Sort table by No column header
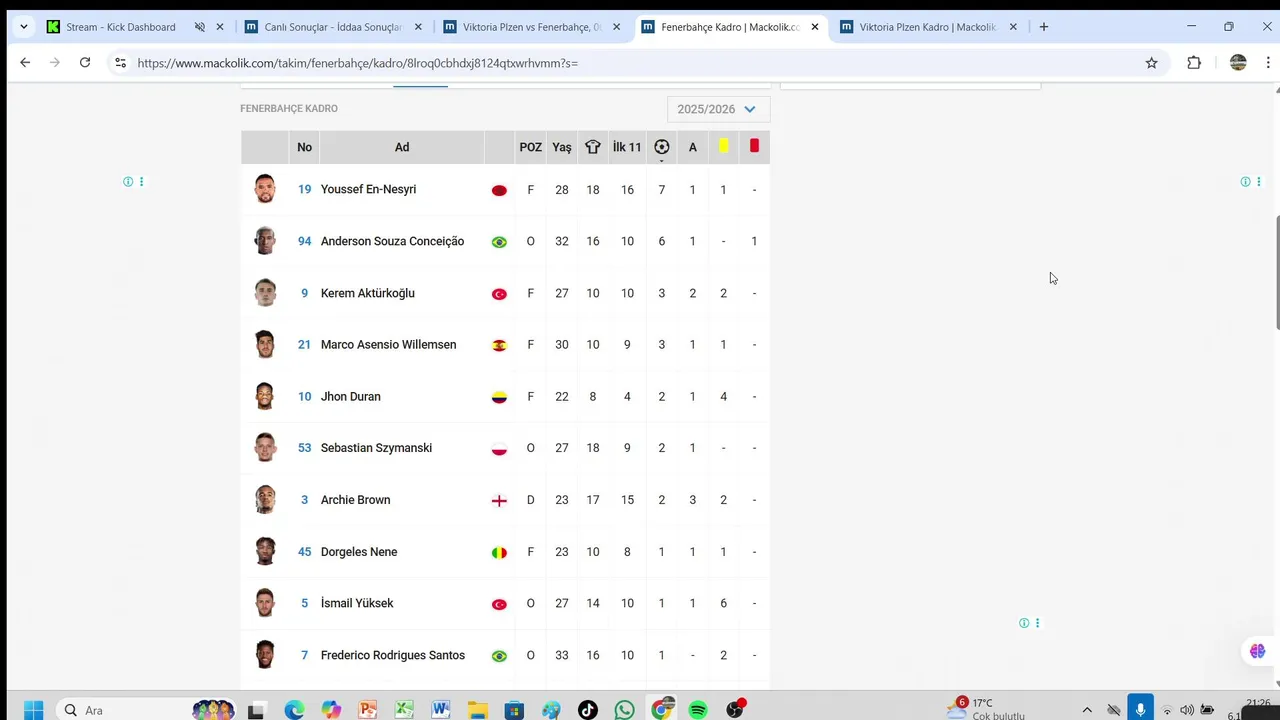The width and height of the screenshot is (1280, 720). [304, 147]
